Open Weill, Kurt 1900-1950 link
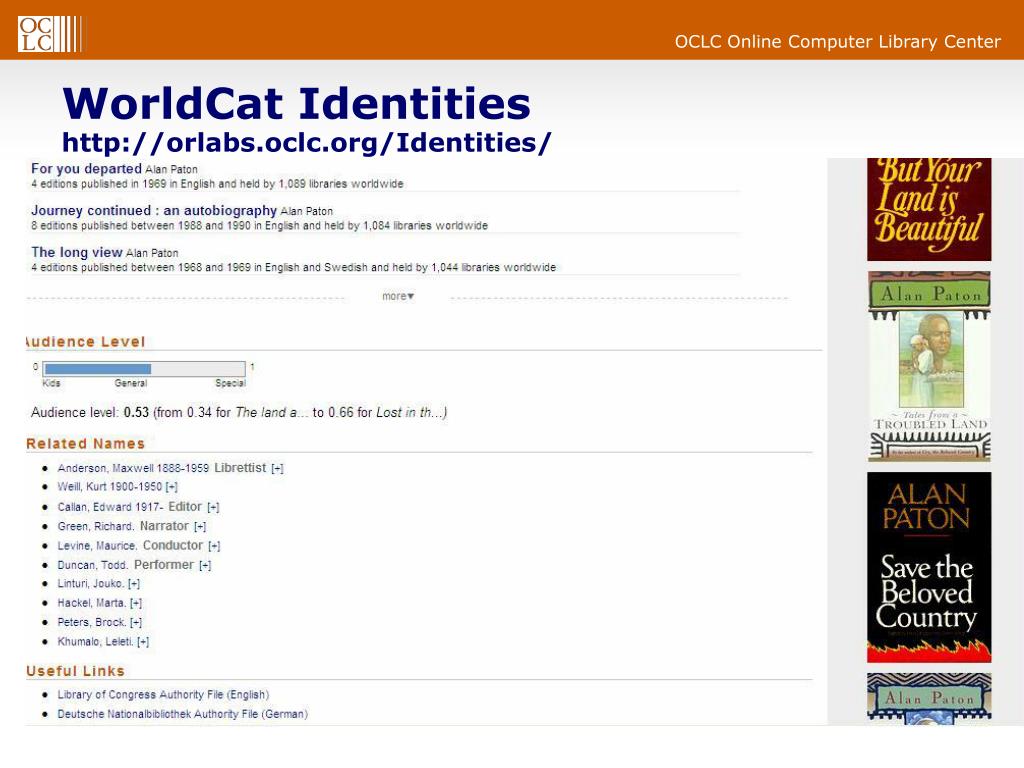 [x=110, y=487]
